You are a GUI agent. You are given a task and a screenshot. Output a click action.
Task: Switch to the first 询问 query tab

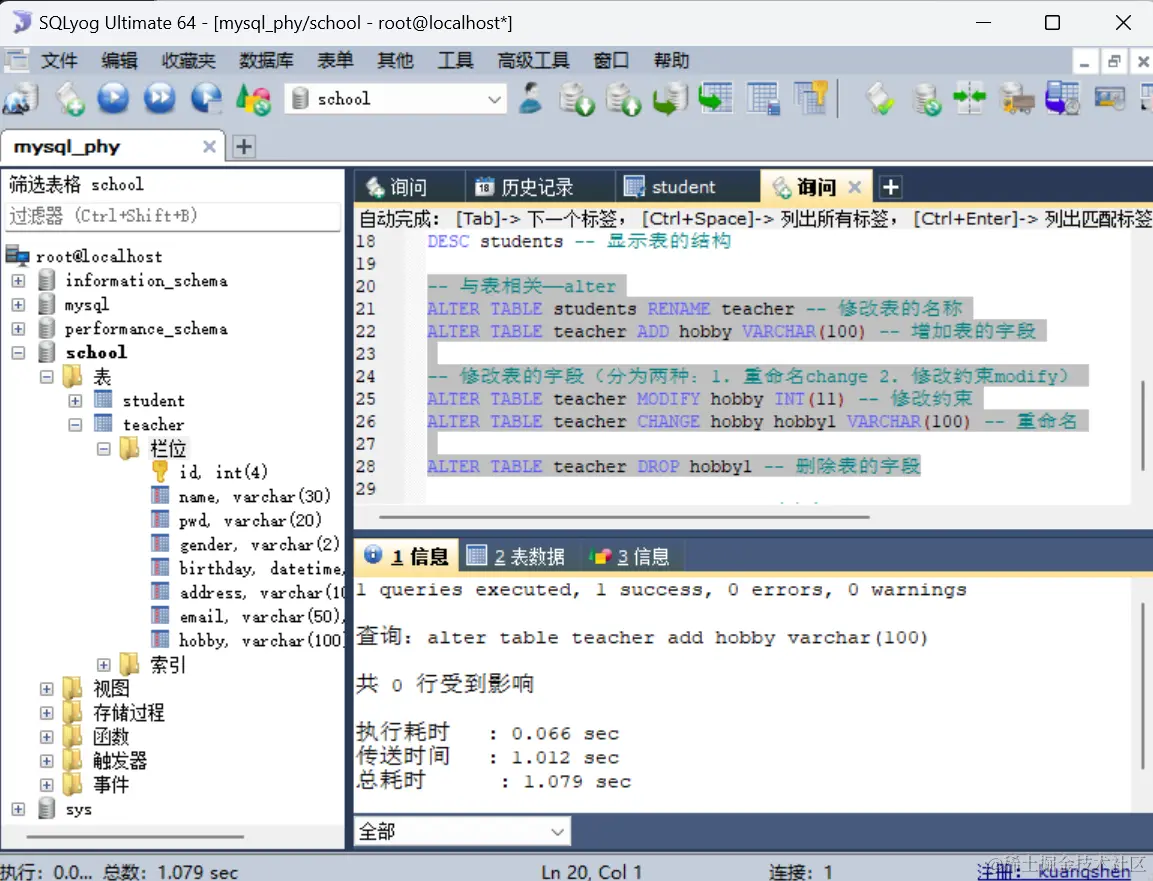408,187
